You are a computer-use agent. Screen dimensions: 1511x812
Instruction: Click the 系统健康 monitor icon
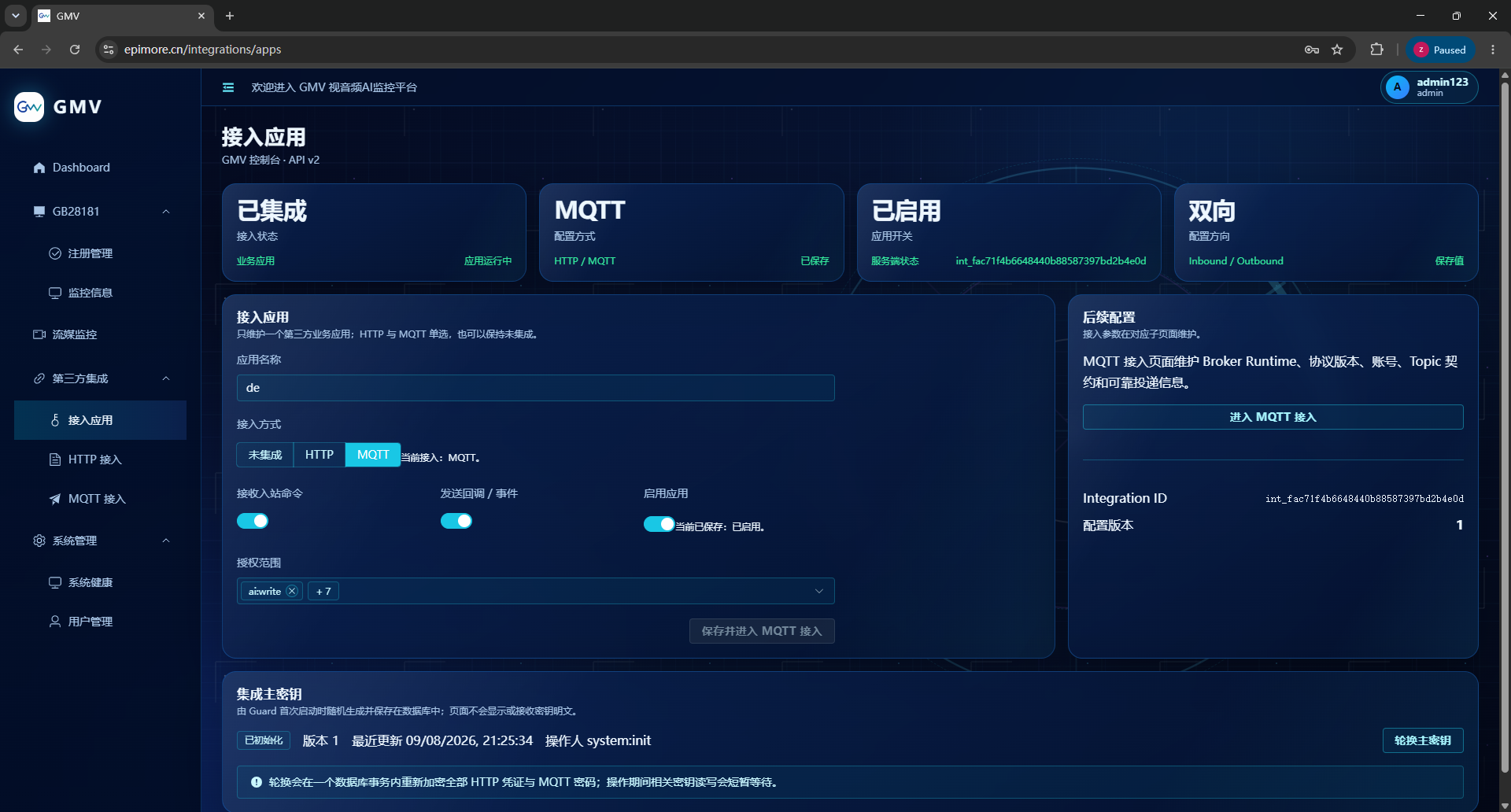click(x=55, y=582)
